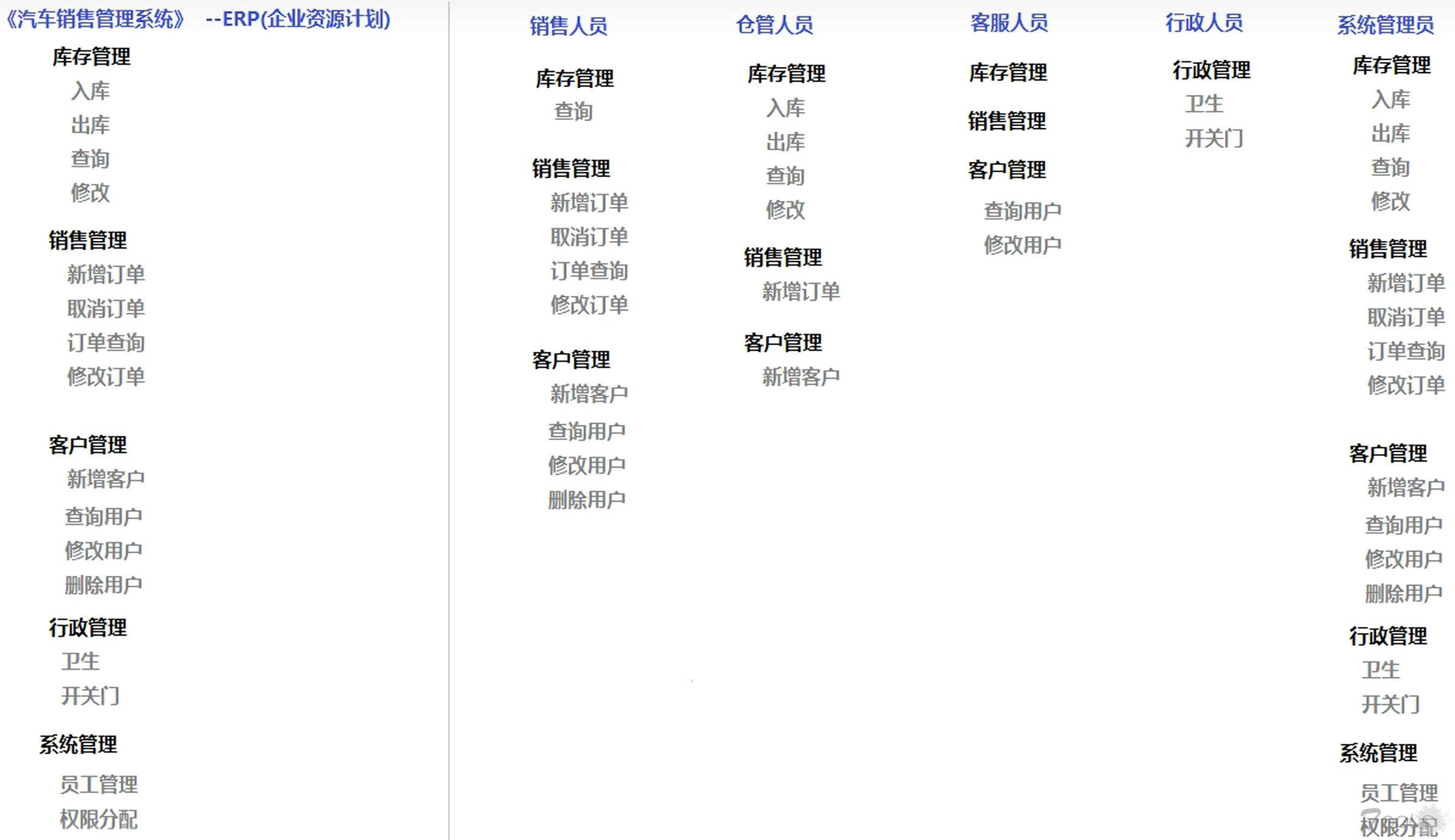
Task: Click 查询 under 仓管人员
Action: [x=785, y=176]
